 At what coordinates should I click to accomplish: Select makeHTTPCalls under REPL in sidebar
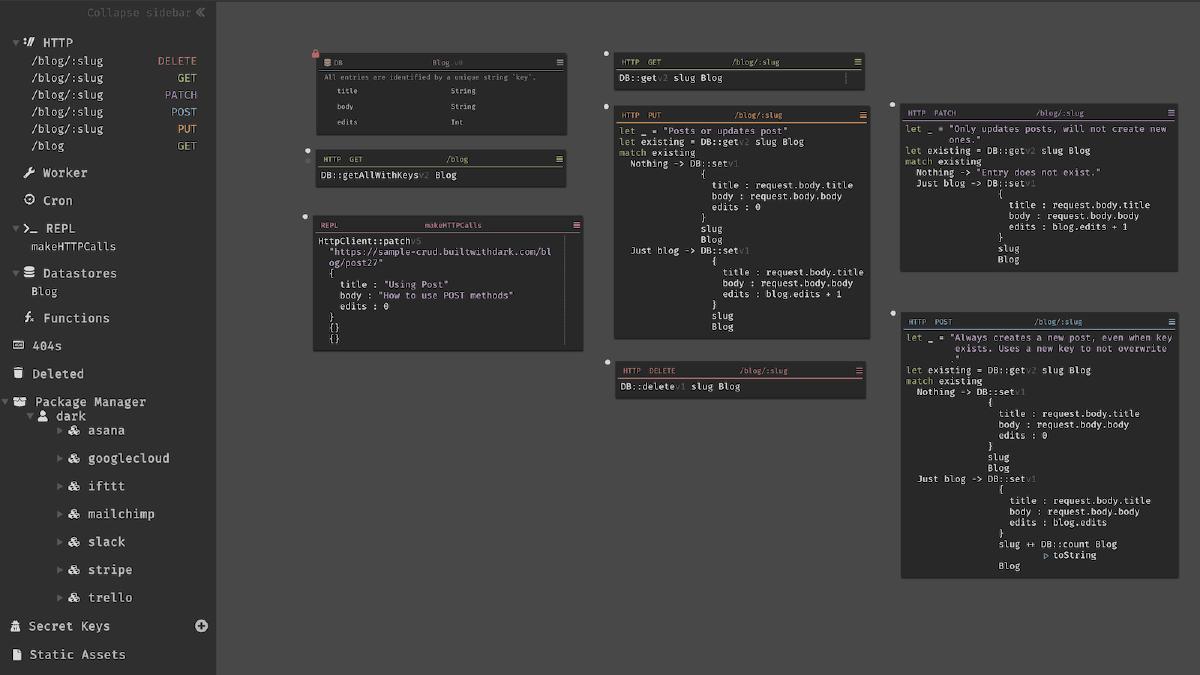point(73,246)
